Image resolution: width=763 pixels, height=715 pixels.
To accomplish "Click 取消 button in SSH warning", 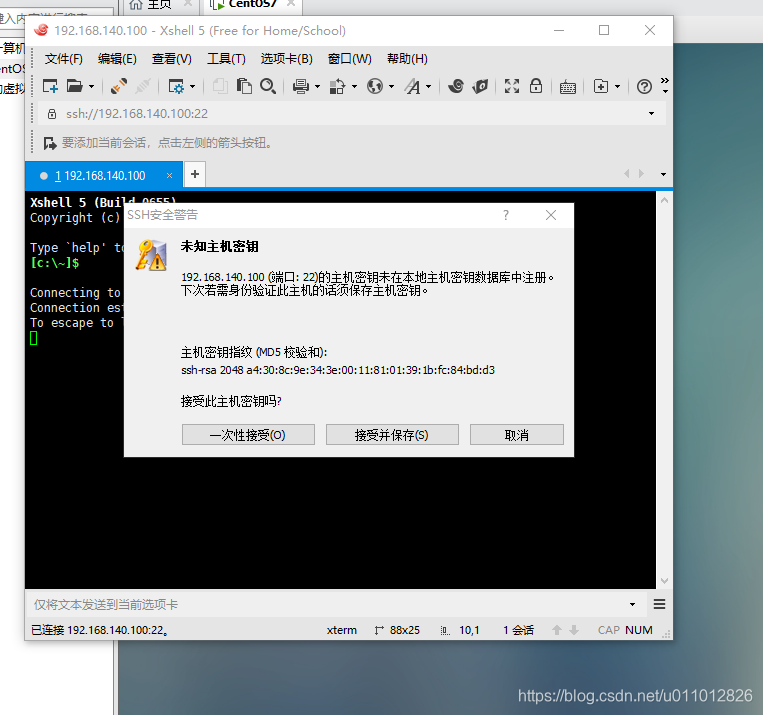I will coord(517,435).
